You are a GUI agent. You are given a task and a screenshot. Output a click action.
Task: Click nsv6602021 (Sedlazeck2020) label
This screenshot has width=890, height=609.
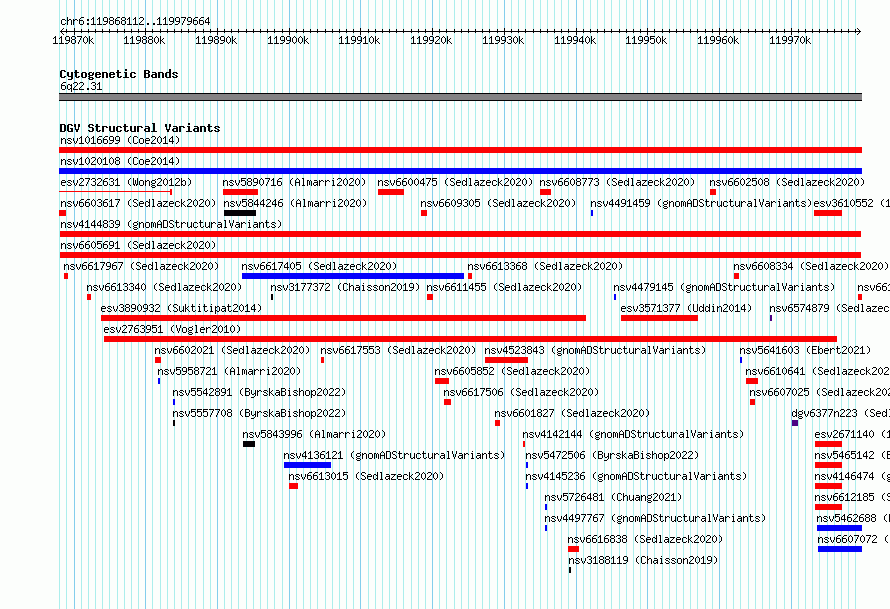(x=232, y=350)
